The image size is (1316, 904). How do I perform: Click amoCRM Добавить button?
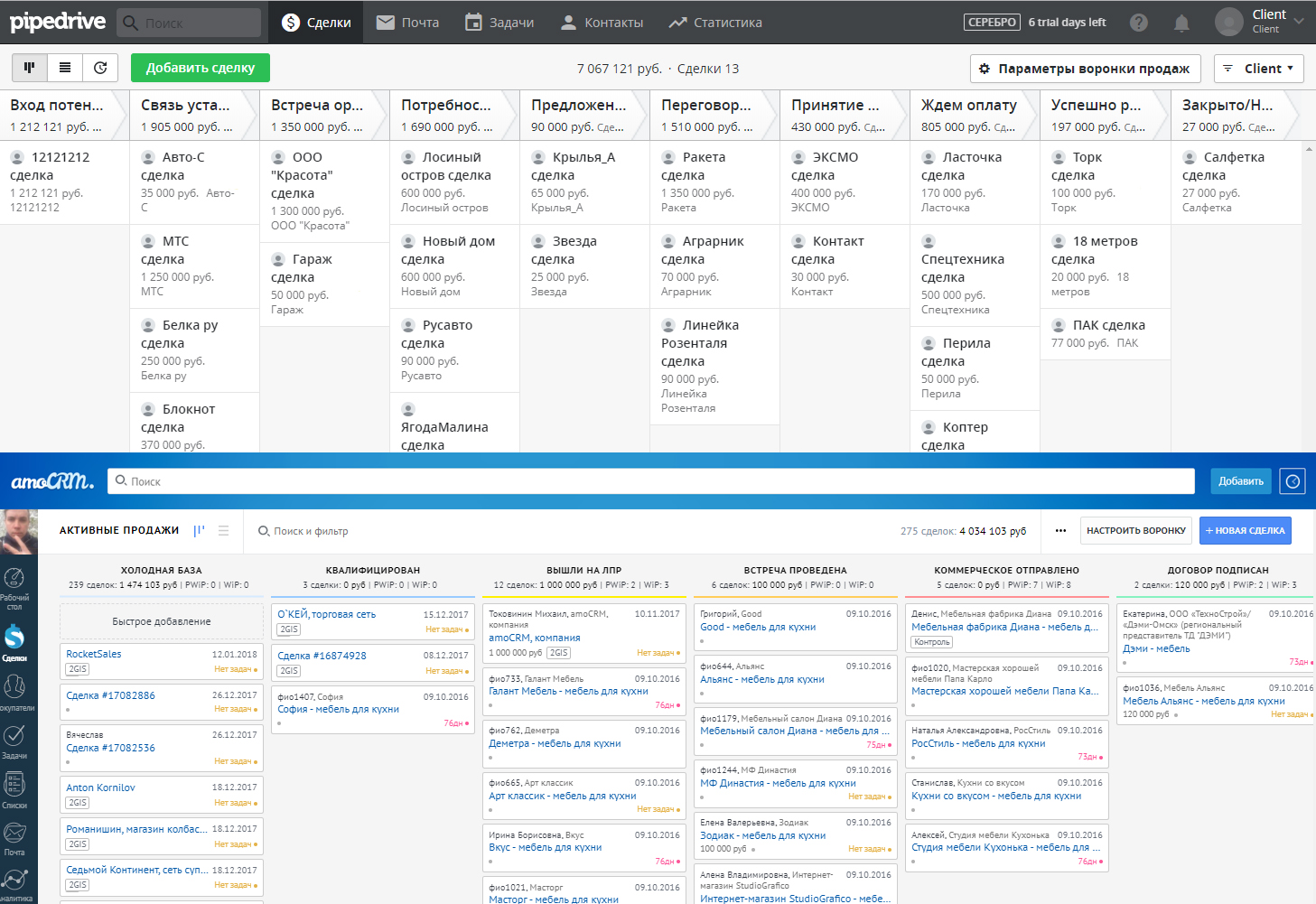point(1241,481)
